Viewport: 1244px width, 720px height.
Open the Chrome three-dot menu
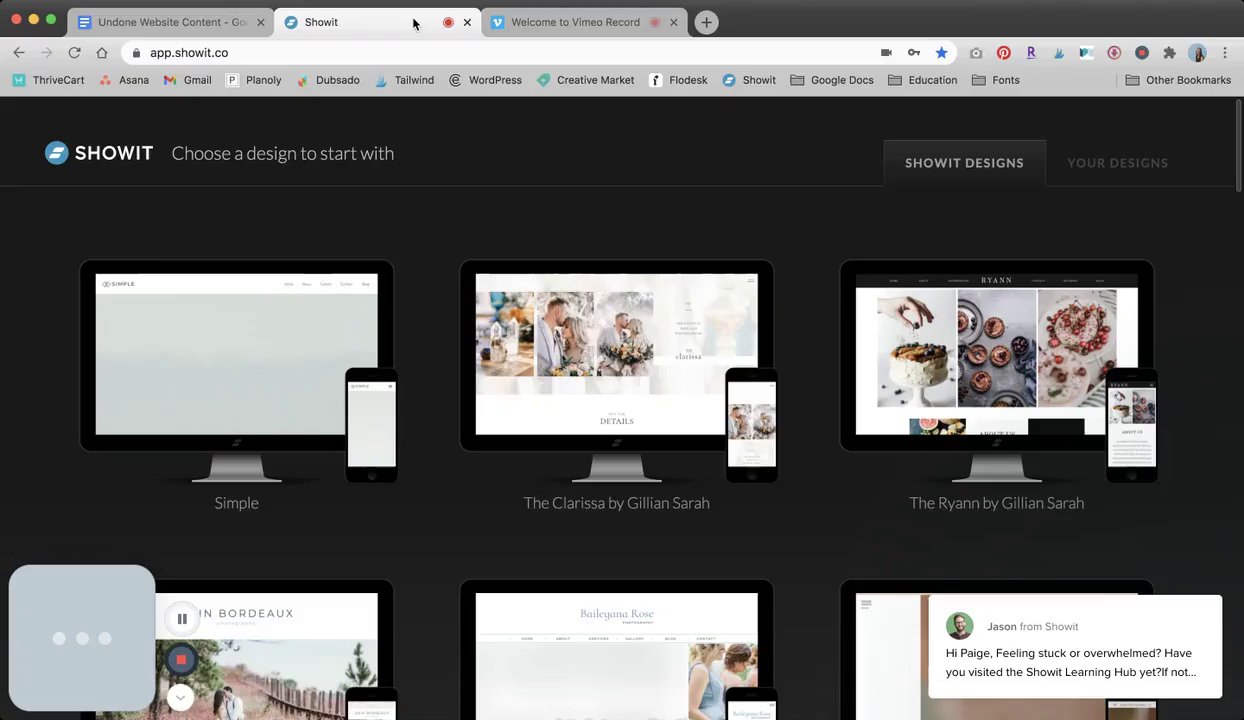(1225, 53)
